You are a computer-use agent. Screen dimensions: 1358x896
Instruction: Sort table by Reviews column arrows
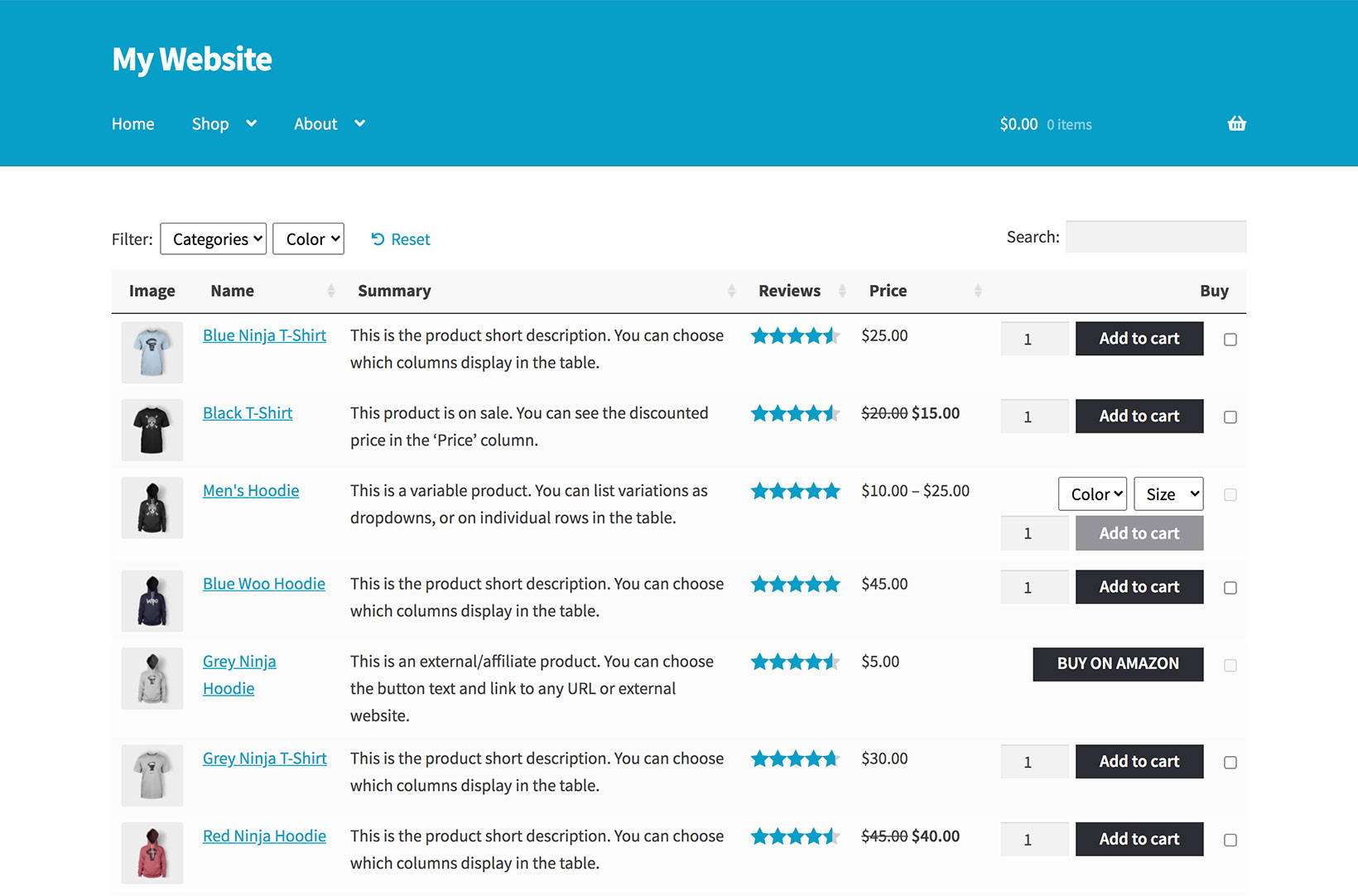pos(842,291)
